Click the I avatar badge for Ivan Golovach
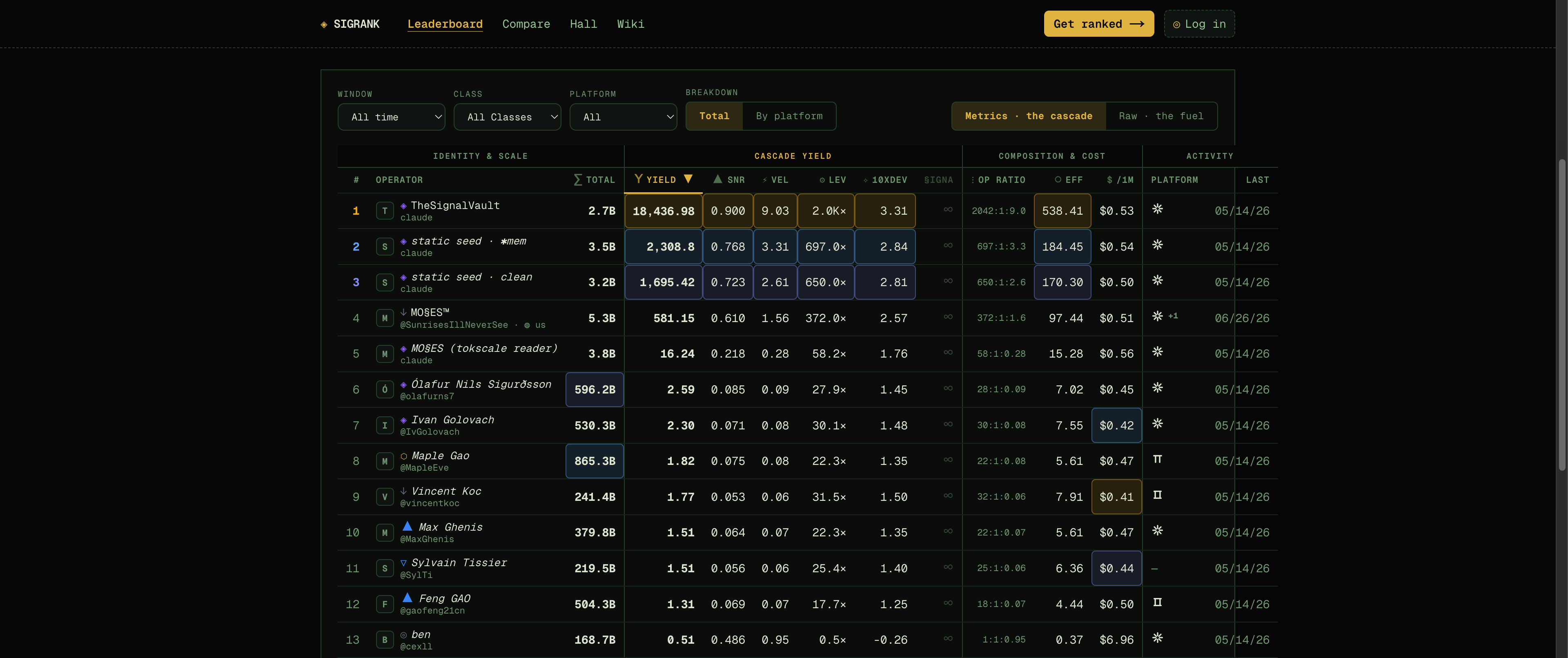 click(385, 425)
